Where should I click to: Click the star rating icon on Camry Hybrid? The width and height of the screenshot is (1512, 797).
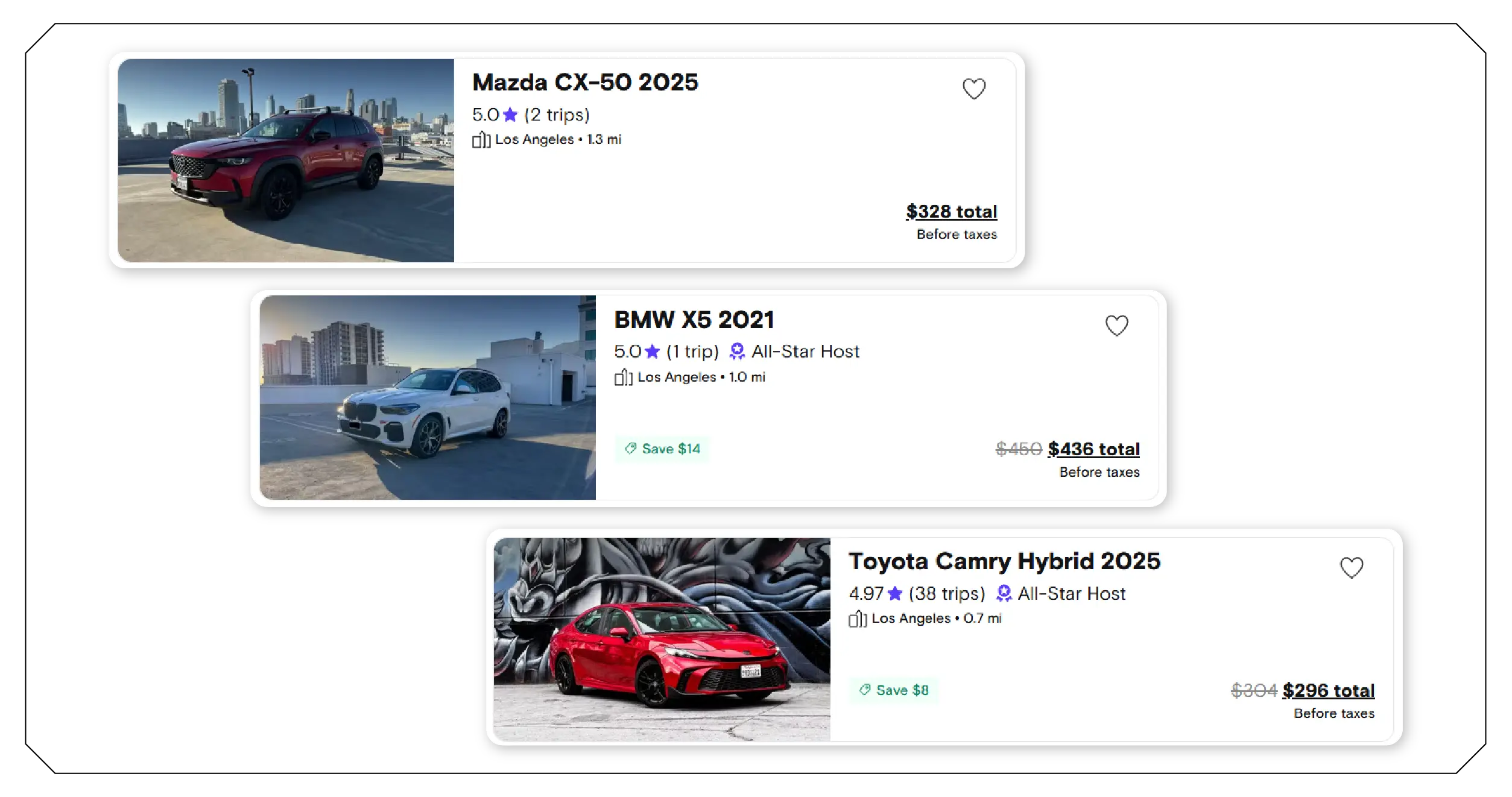tap(896, 593)
